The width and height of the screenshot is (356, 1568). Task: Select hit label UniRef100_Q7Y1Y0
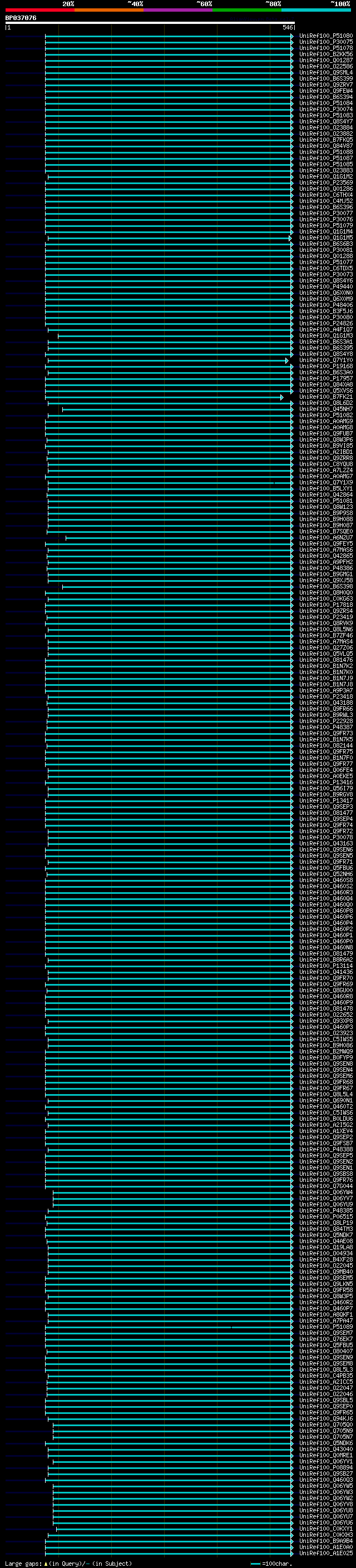click(x=325, y=360)
